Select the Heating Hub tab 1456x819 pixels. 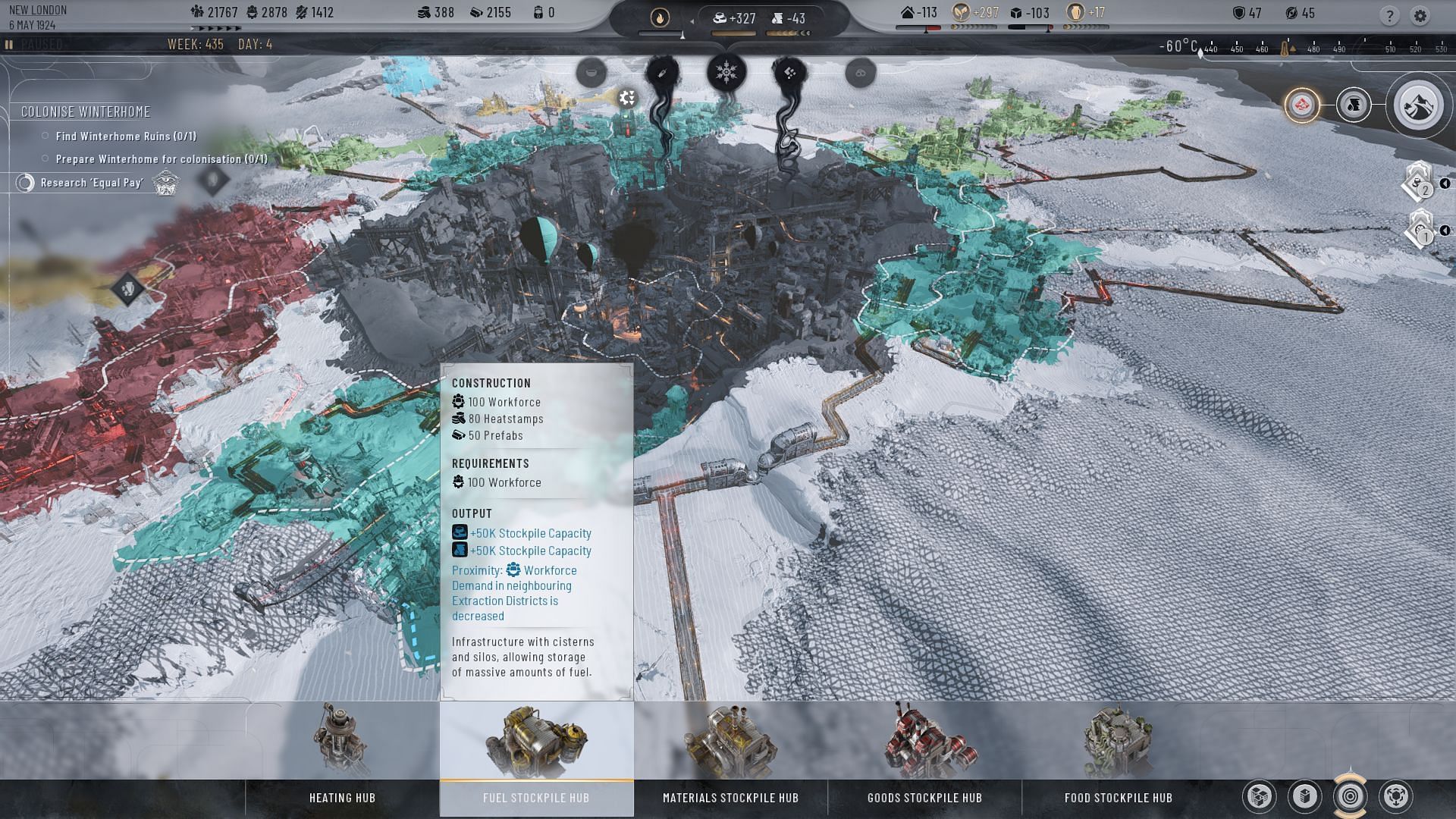coord(342,798)
